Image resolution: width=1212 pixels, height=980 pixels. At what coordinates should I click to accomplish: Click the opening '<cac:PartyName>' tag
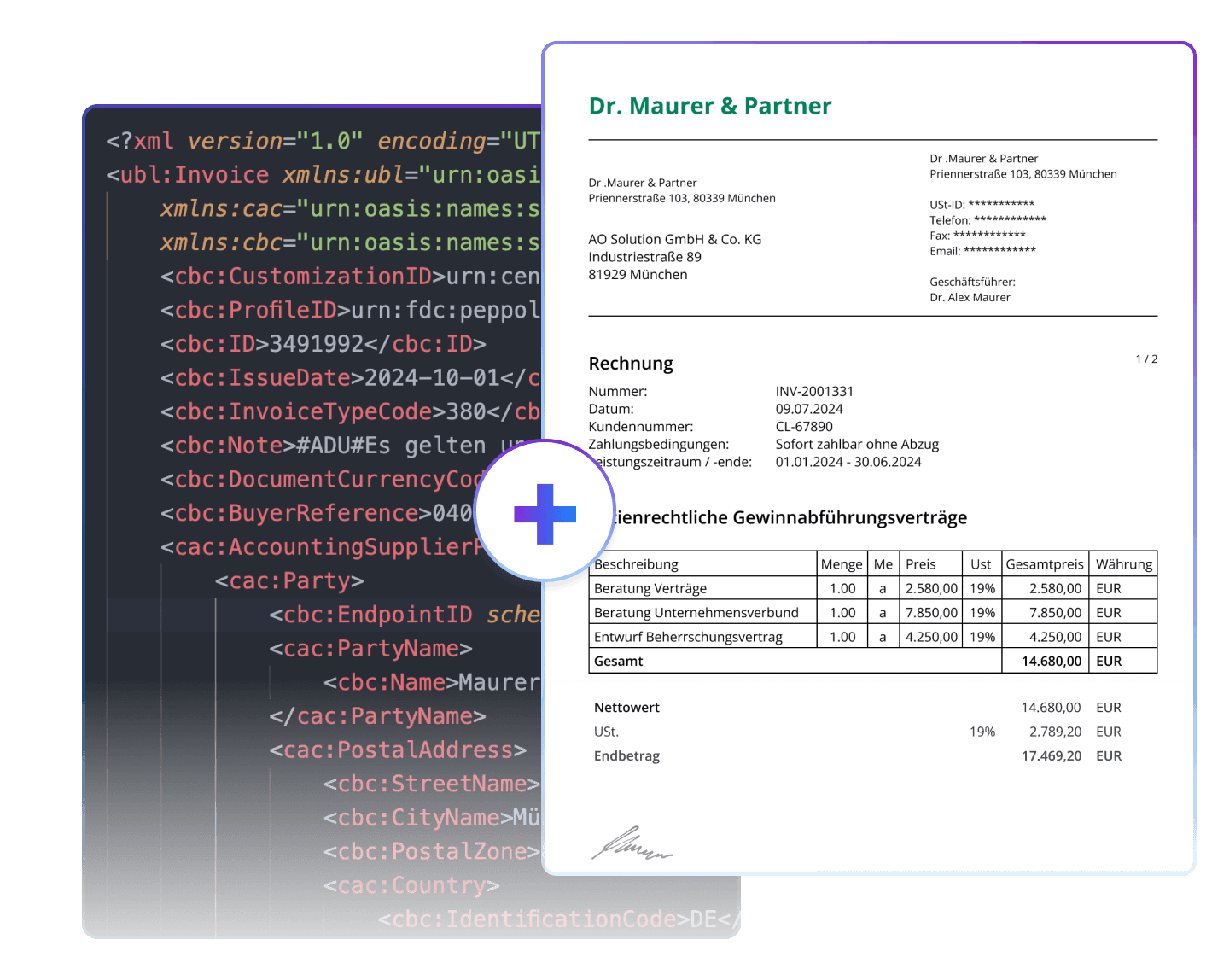point(370,649)
